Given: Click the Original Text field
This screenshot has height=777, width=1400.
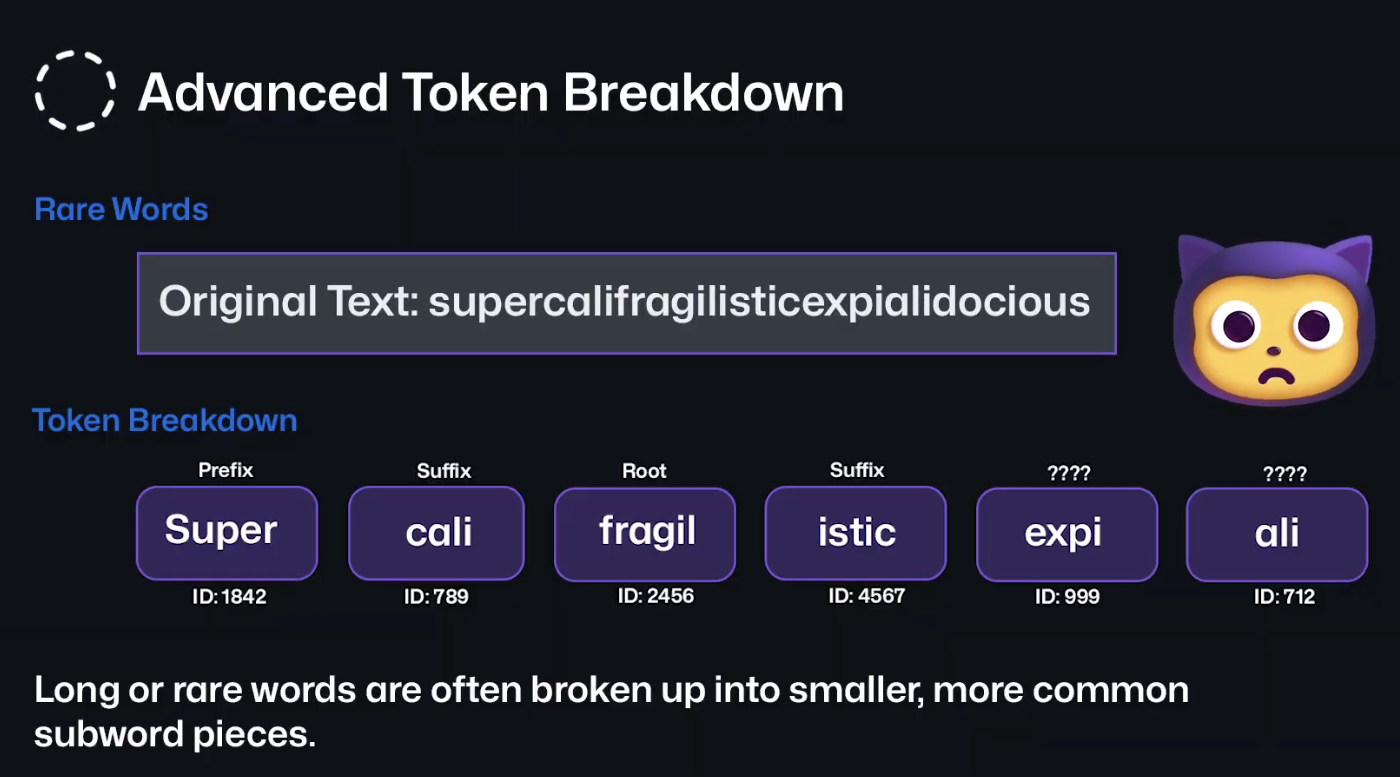Looking at the screenshot, I should 626,303.
